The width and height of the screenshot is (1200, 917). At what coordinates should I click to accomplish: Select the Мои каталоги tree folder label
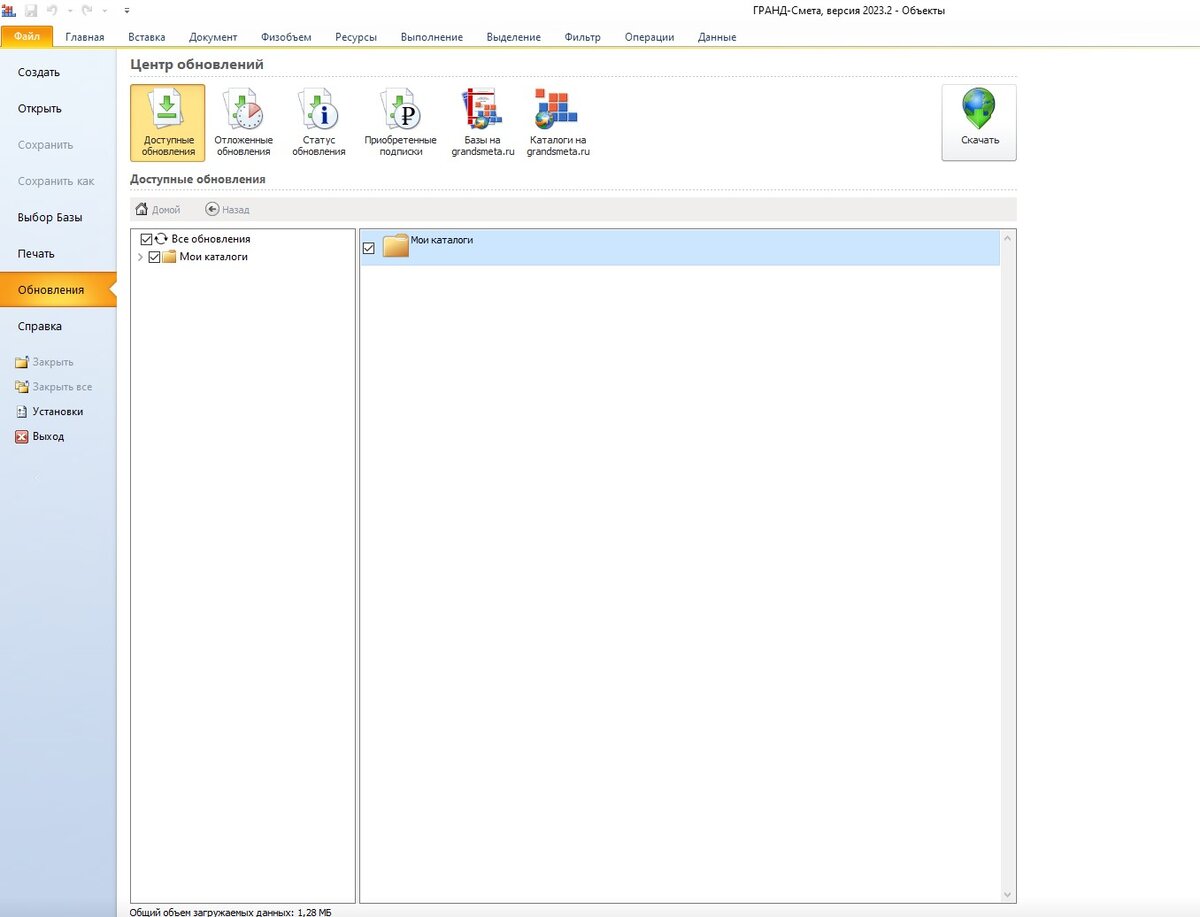[x=213, y=257]
